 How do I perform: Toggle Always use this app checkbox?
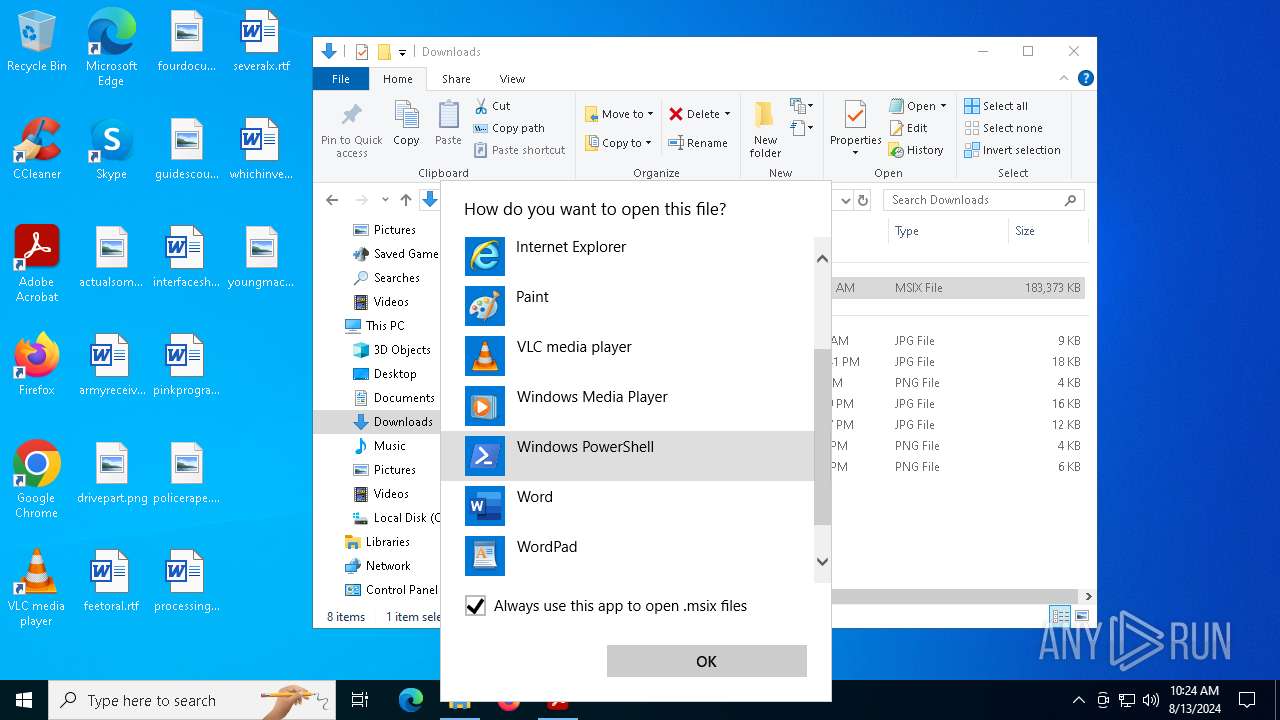tap(476, 606)
